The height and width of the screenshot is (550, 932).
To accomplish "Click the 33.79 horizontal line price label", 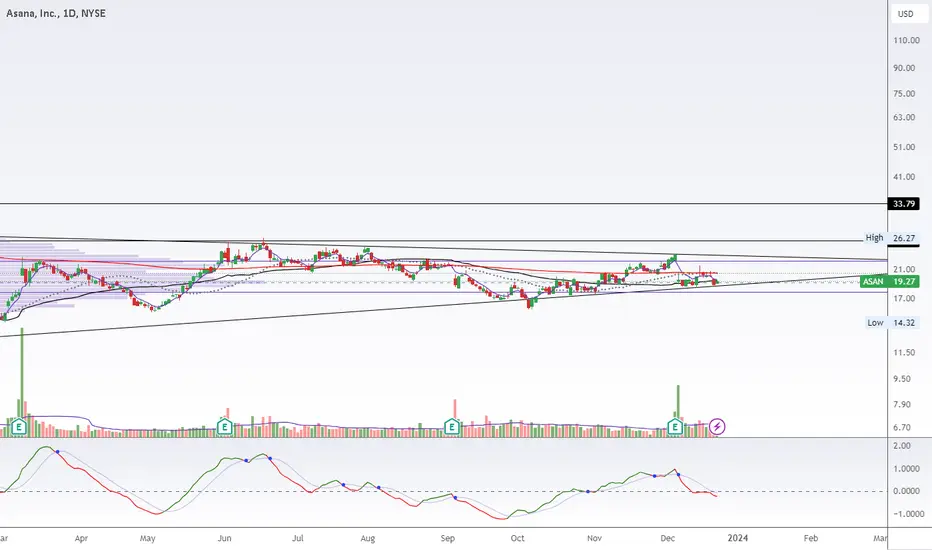I will coord(903,204).
